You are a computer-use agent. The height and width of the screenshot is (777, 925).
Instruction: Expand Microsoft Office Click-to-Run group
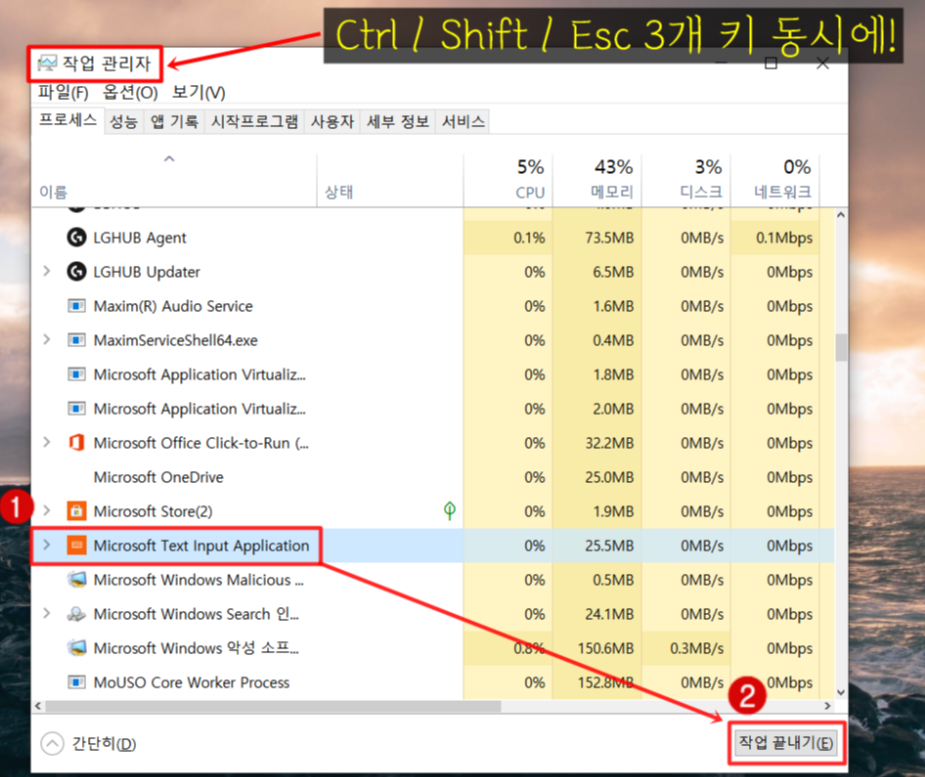[47, 442]
